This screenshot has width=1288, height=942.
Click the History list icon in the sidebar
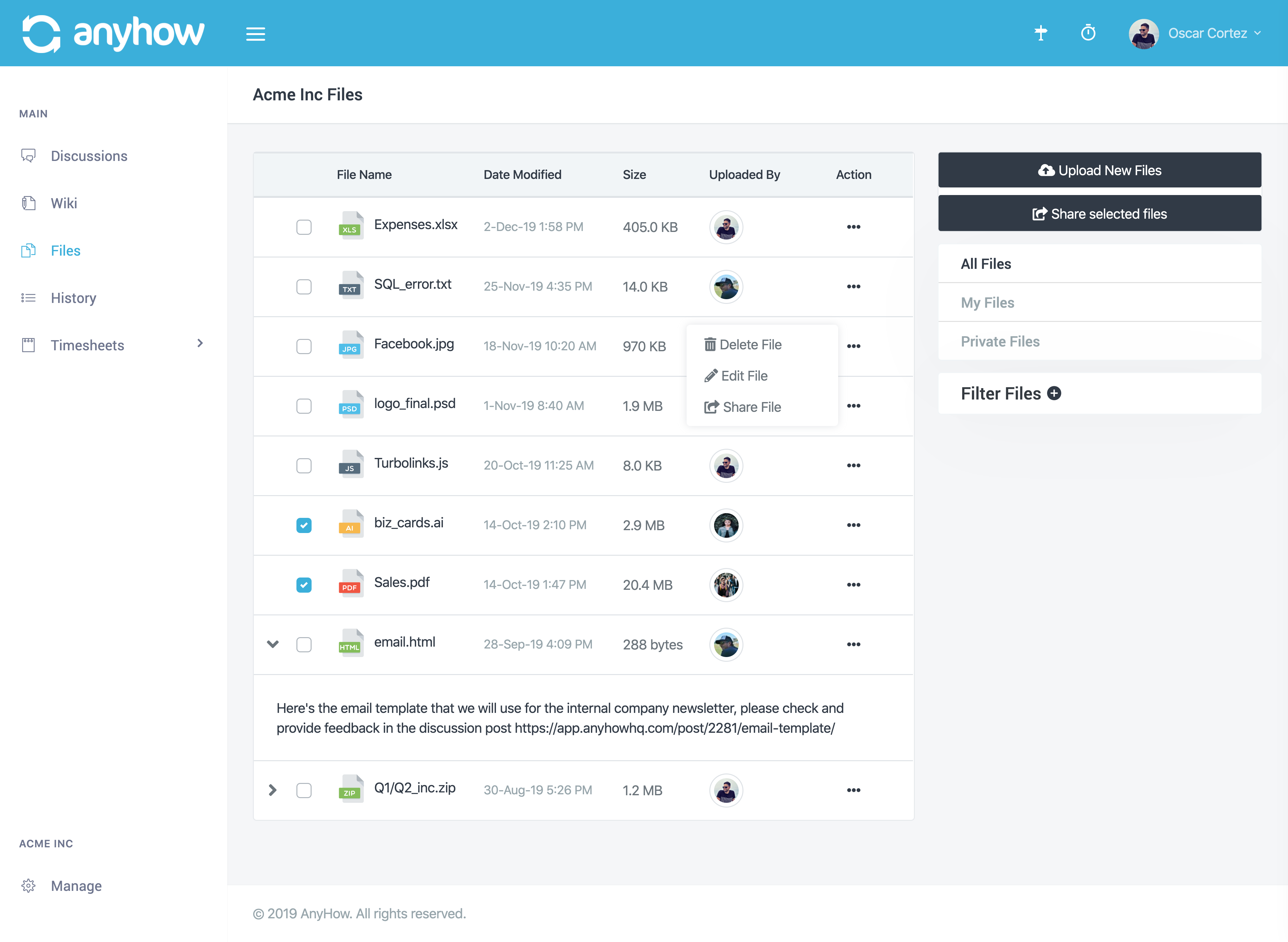click(28, 298)
